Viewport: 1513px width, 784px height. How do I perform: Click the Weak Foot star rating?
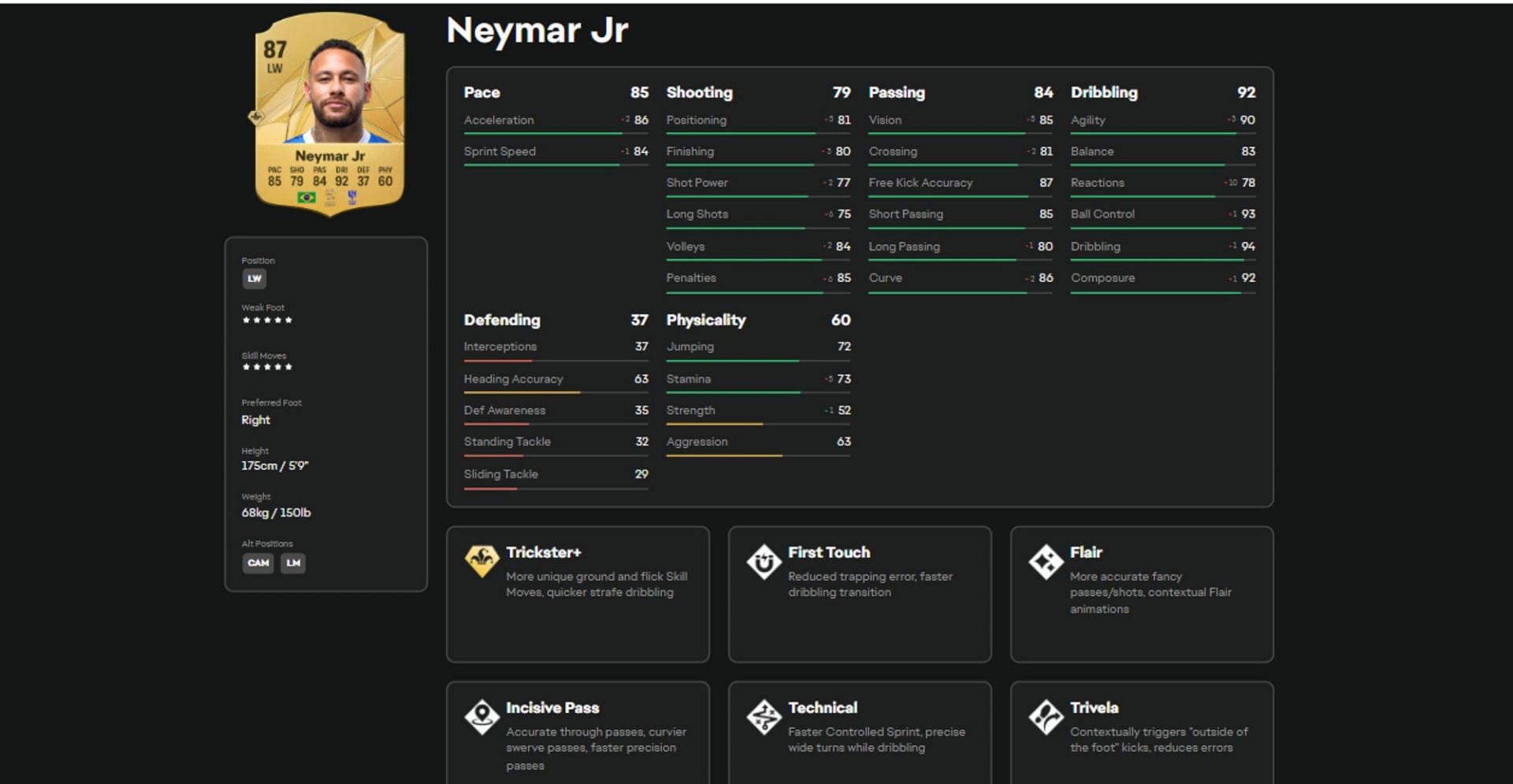click(x=267, y=321)
